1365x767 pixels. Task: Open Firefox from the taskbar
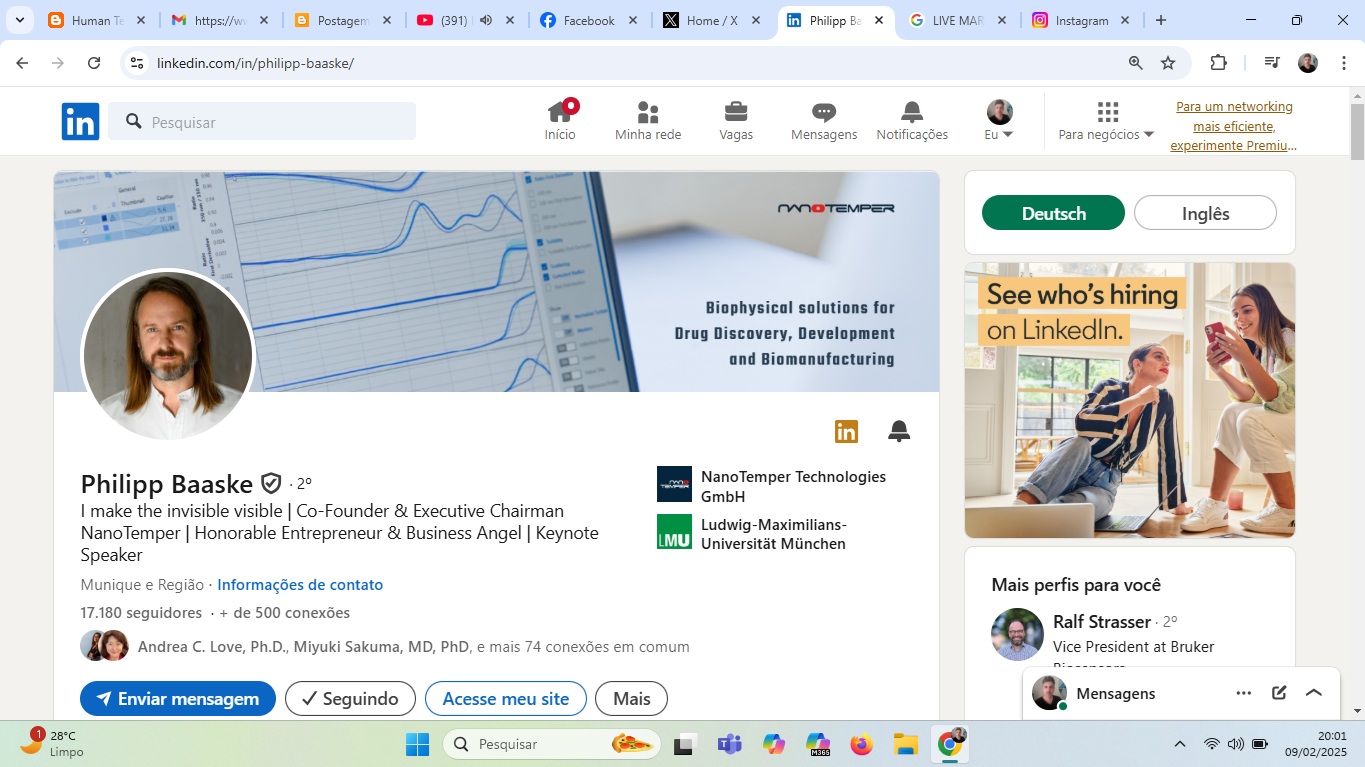click(861, 744)
